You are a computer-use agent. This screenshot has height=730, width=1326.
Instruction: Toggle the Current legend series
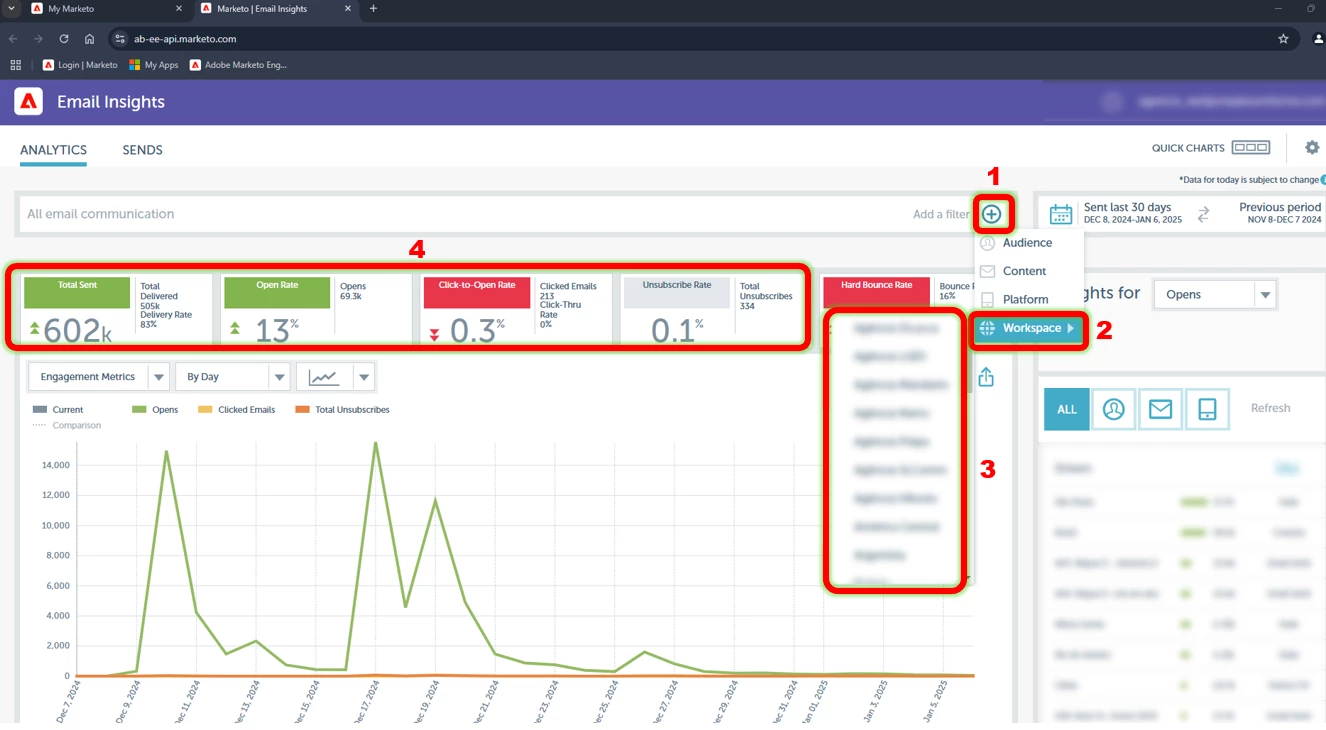click(58, 410)
